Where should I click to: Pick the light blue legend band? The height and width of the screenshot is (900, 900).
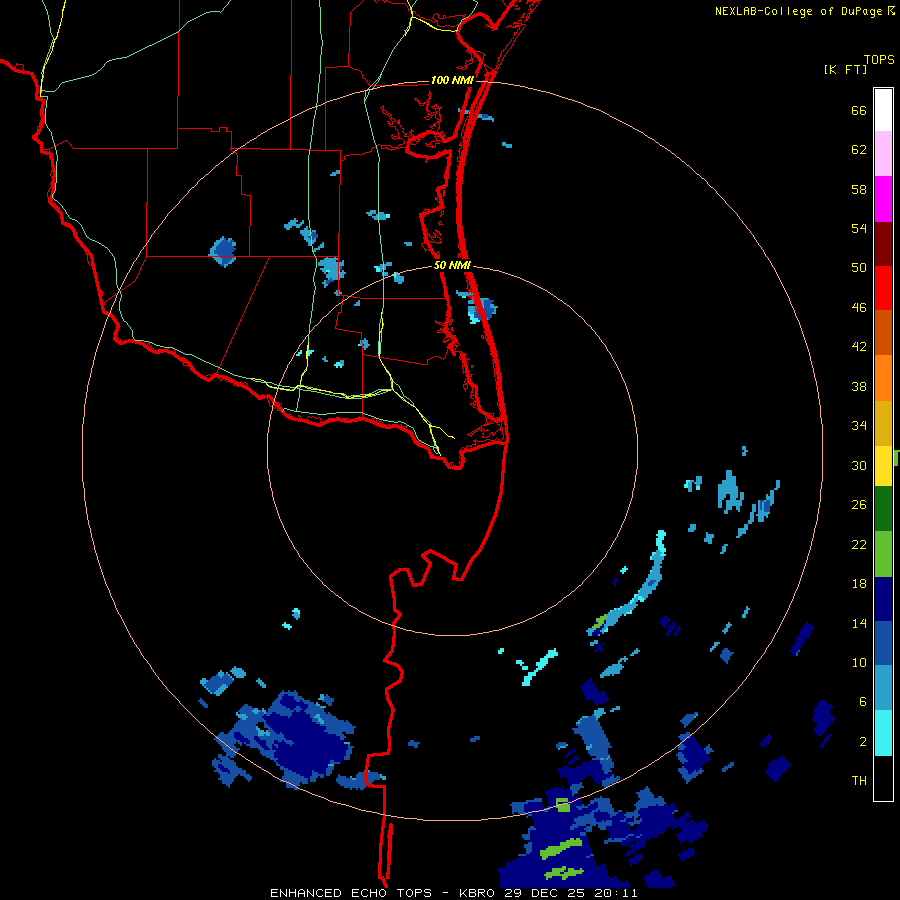883,688
